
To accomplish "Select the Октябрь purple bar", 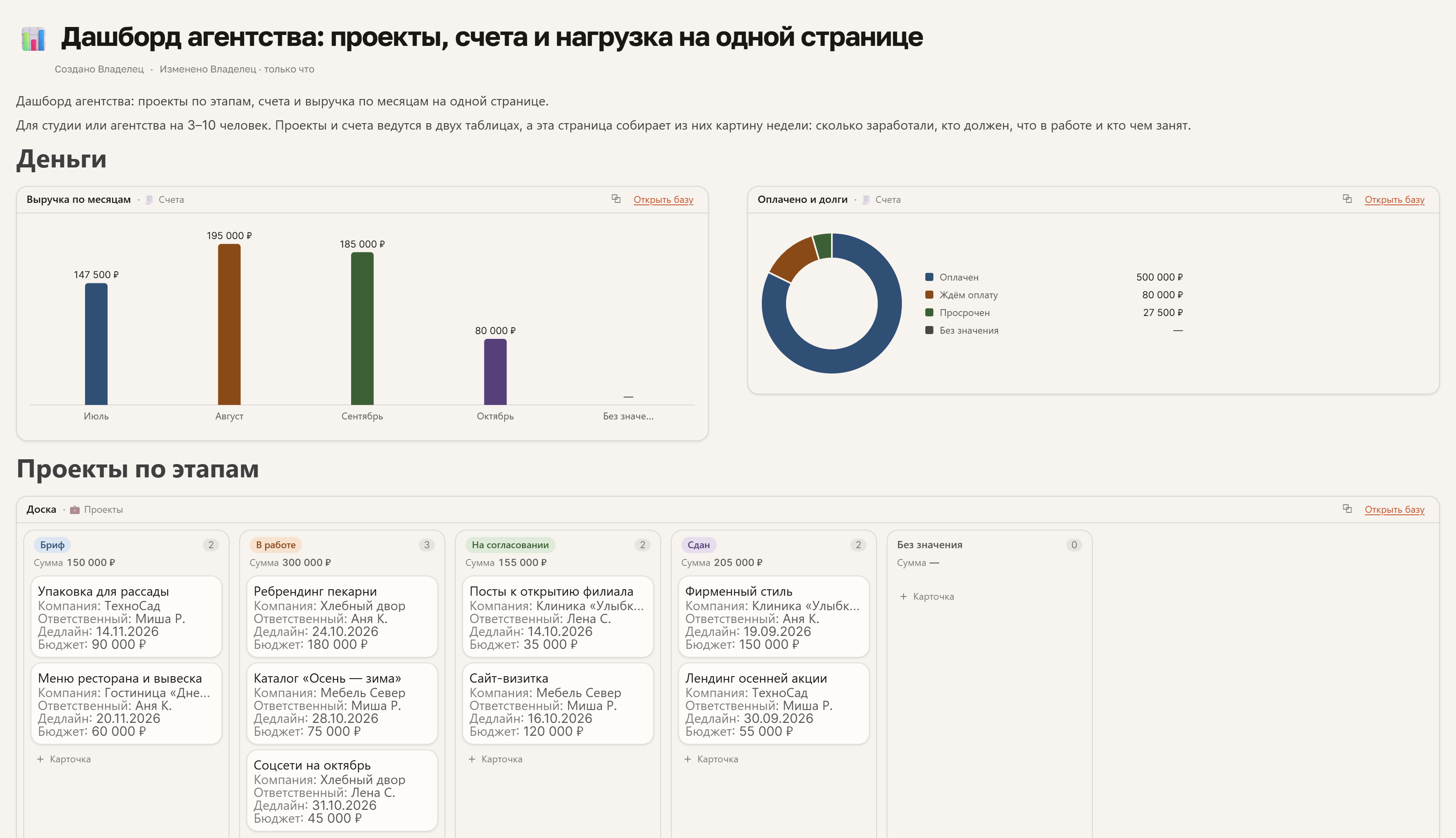I will [495, 371].
